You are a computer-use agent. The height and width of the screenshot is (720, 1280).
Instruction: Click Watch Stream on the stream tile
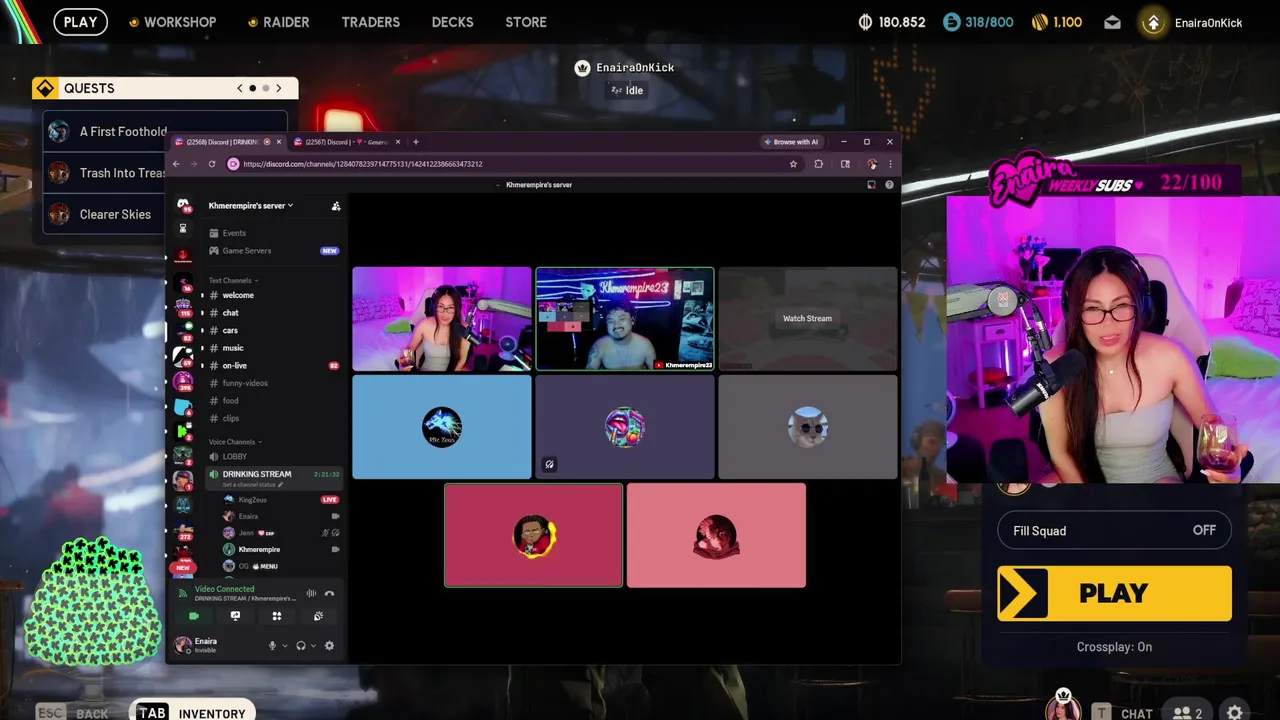pos(807,318)
